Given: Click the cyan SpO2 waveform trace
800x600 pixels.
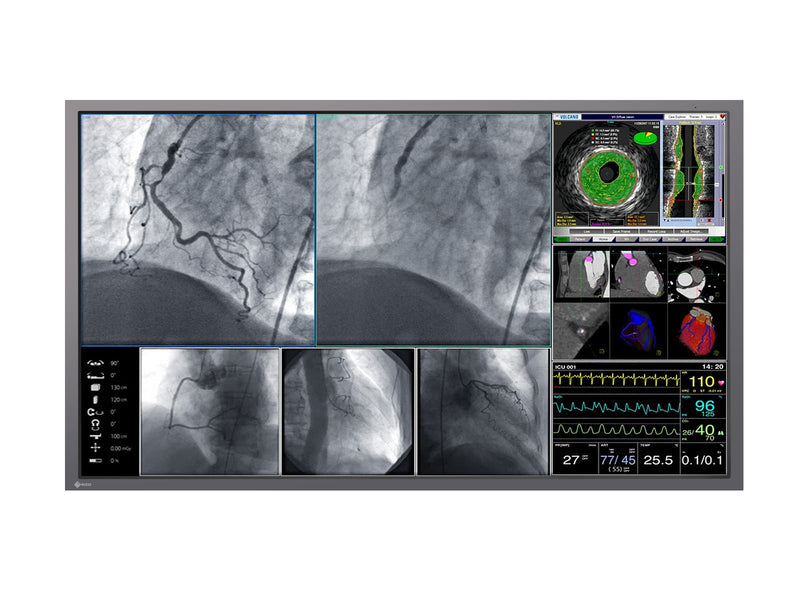Looking at the screenshot, I should click(617, 407).
